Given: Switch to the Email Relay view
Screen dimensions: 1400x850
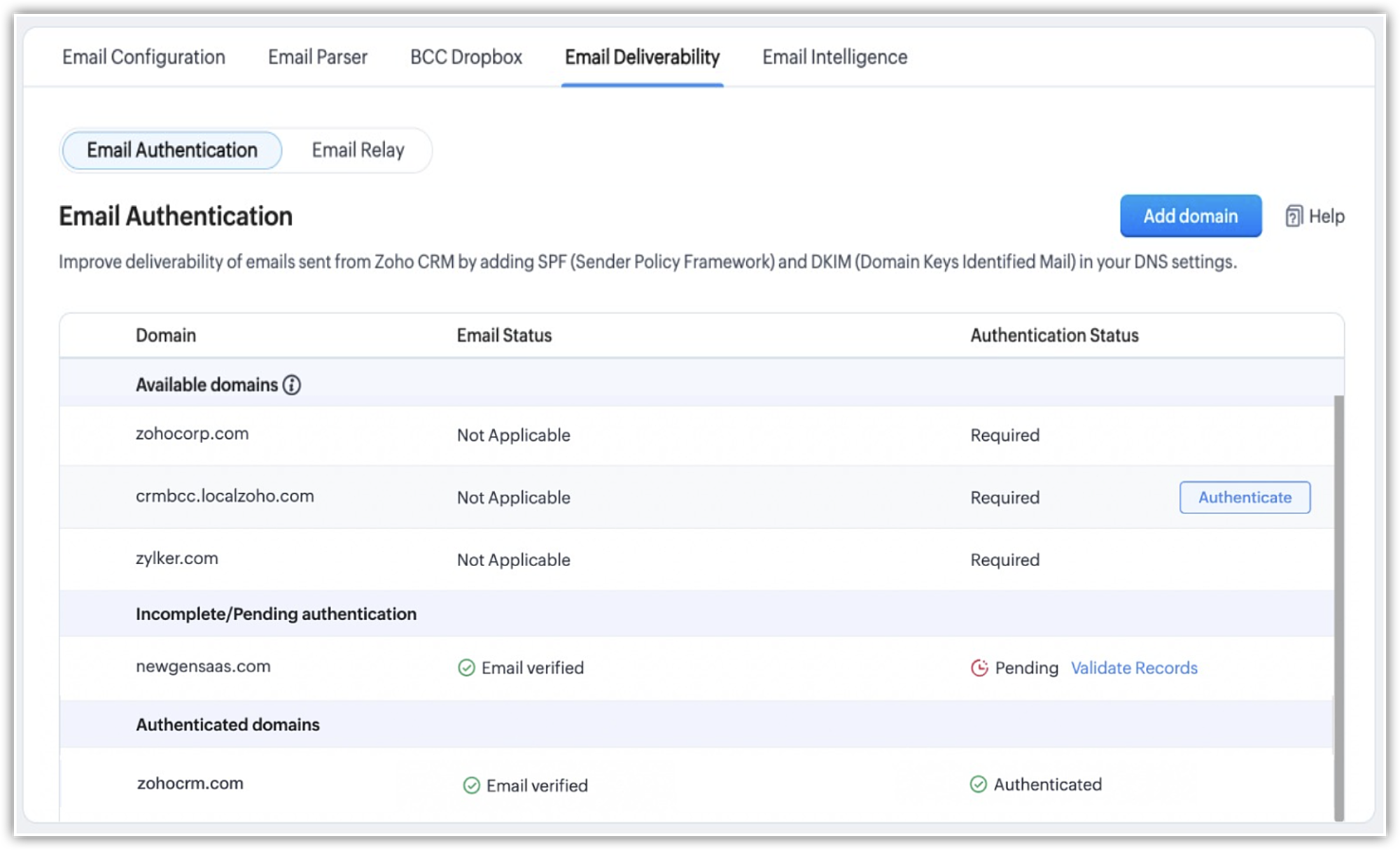Looking at the screenshot, I should 358,150.
